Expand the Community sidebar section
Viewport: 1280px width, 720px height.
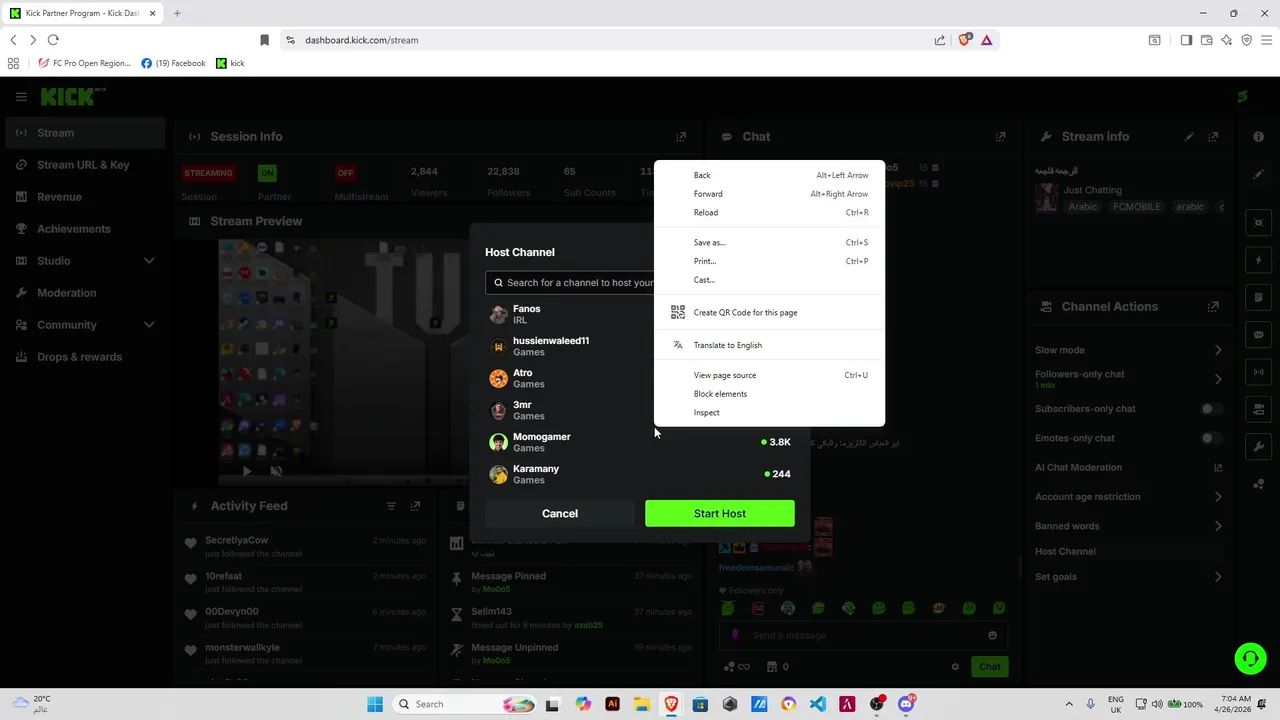149,325
